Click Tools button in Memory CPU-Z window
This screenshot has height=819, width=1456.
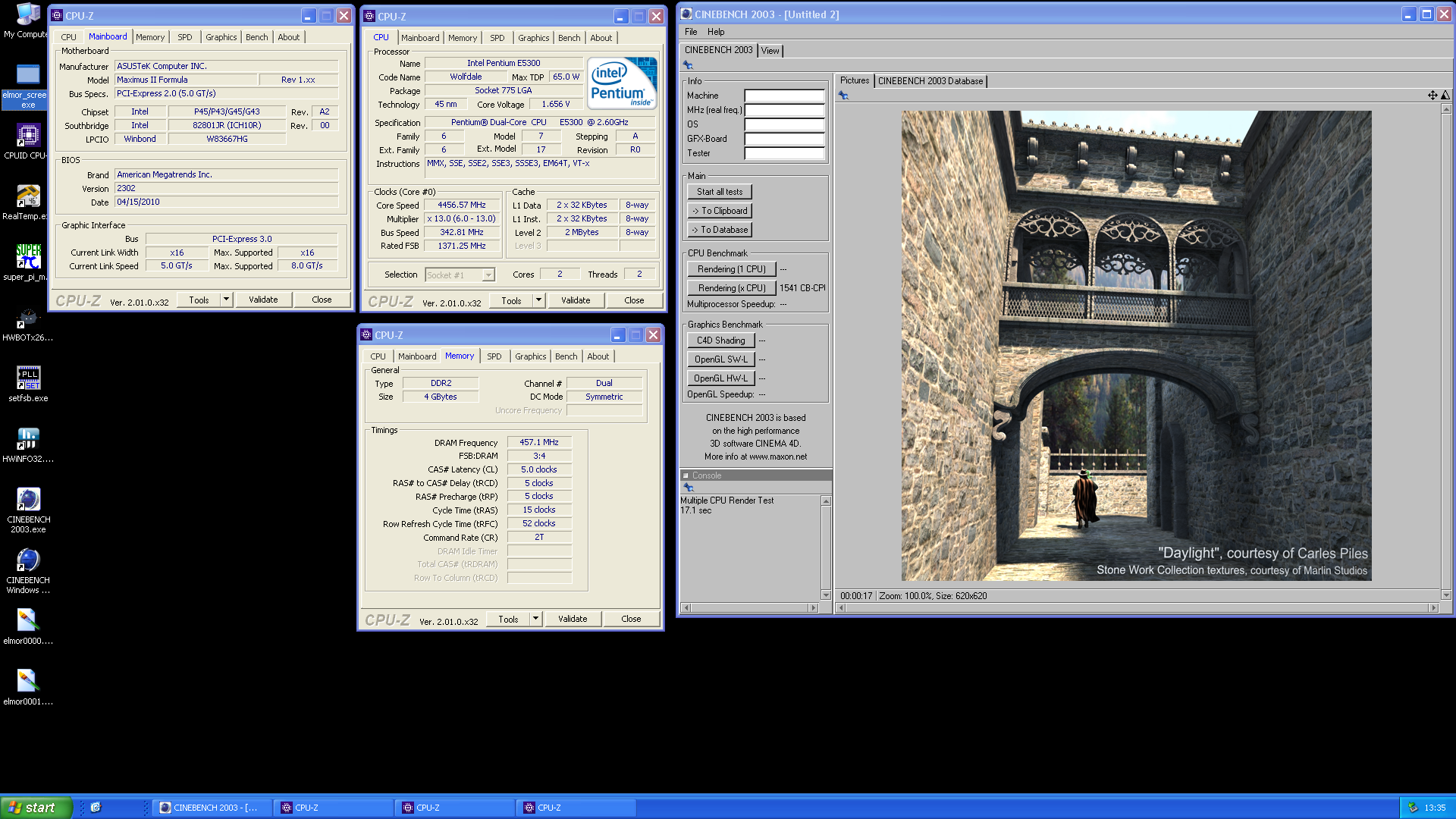508,619
